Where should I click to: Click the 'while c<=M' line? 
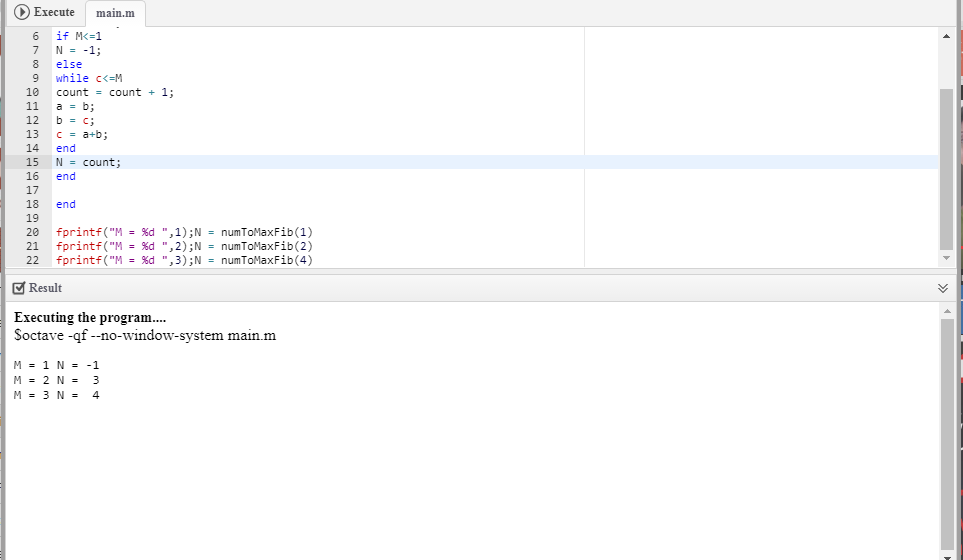click(x=89, y=78)
